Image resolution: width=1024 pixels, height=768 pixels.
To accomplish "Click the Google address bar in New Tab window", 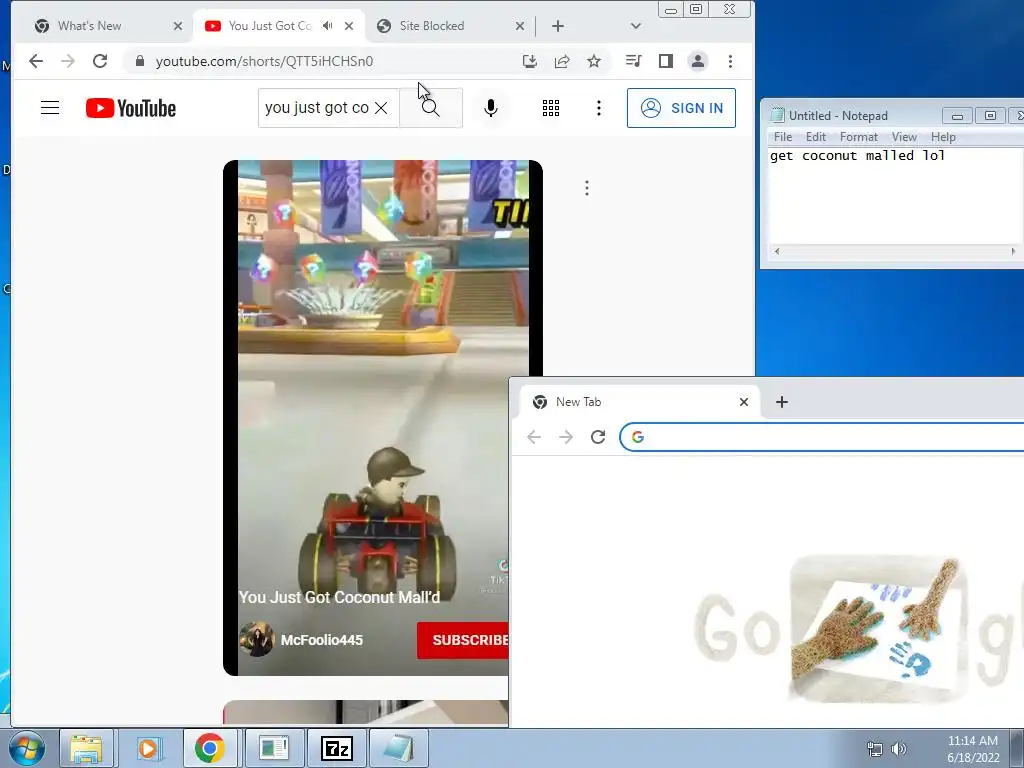I will (x=823, y=437).
